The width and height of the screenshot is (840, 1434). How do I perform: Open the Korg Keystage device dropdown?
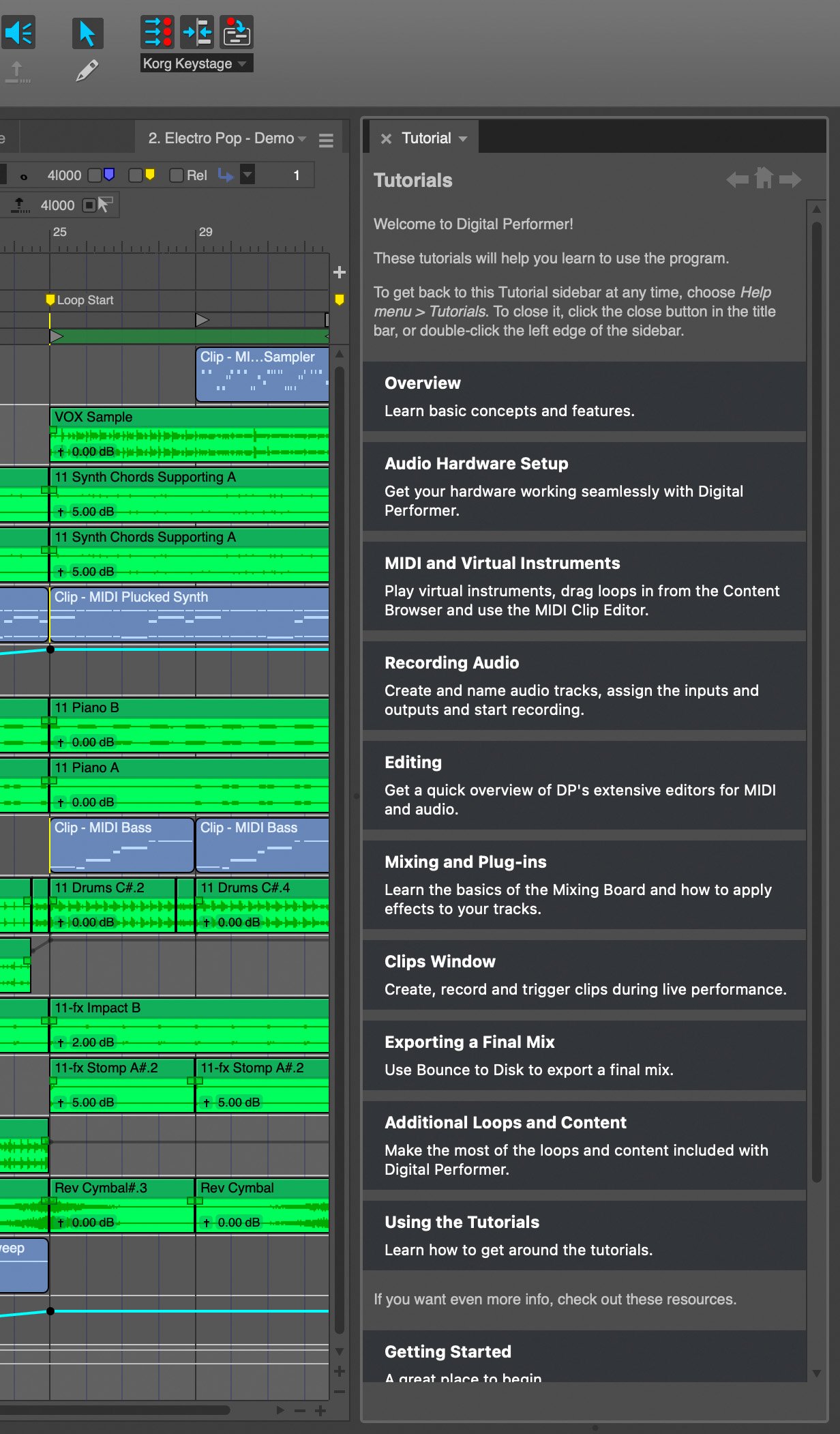coord(196,63)
